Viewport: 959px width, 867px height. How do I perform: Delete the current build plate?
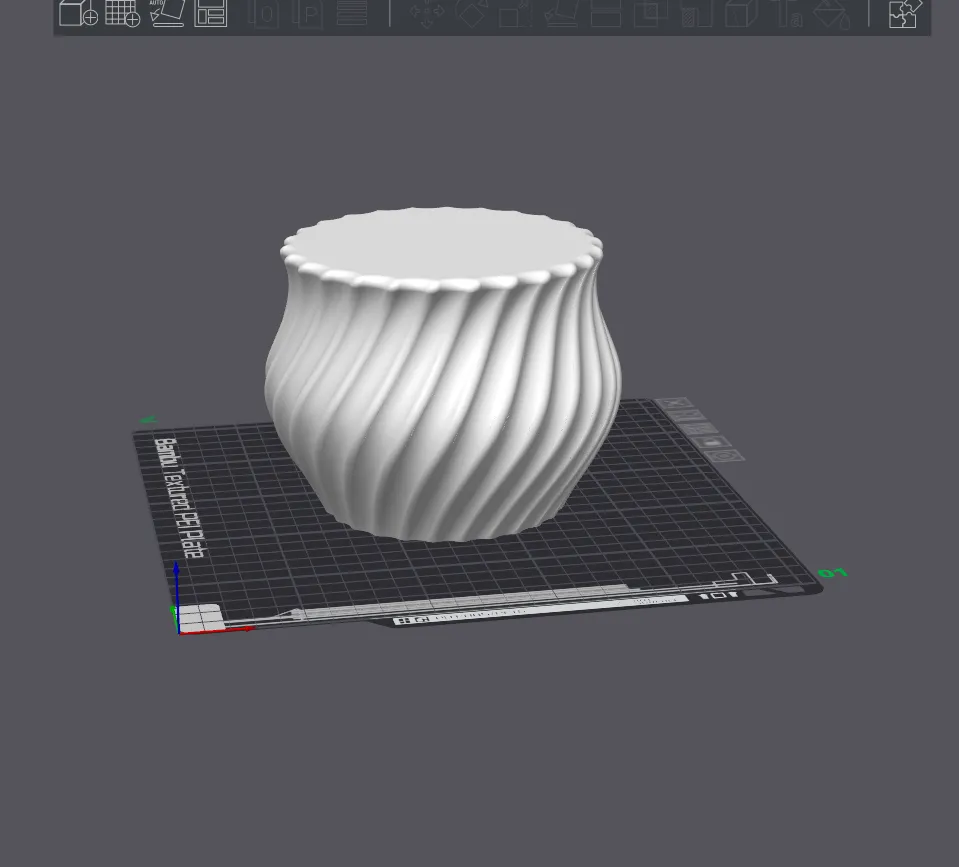(673, 403)
